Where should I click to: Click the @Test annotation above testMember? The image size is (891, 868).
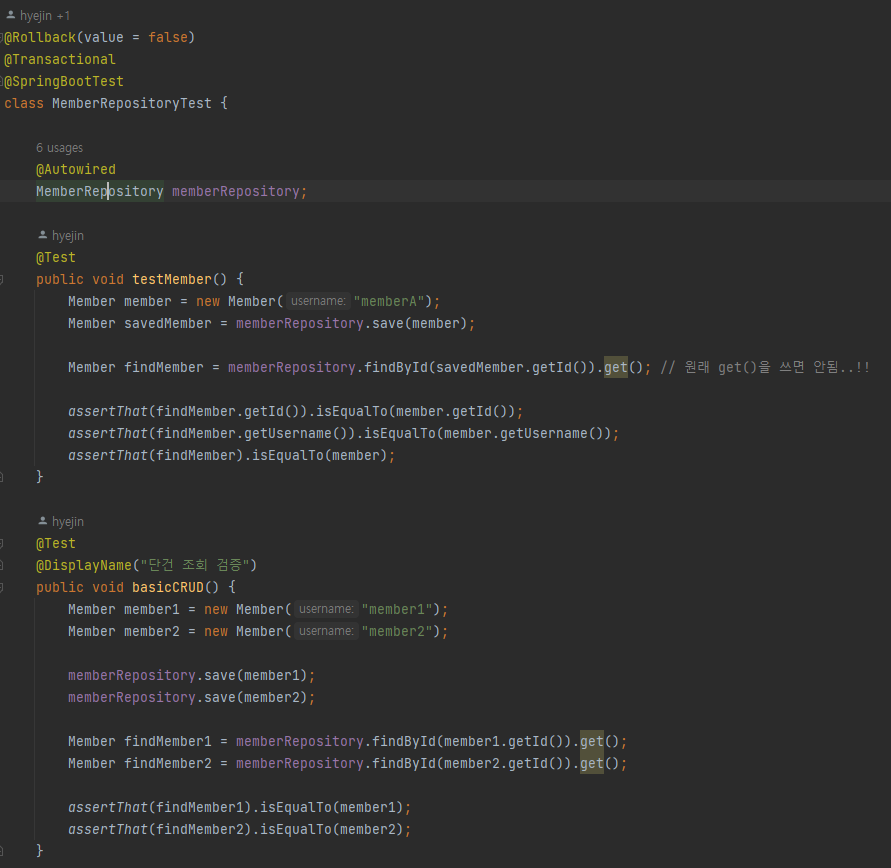coord(56,257)
